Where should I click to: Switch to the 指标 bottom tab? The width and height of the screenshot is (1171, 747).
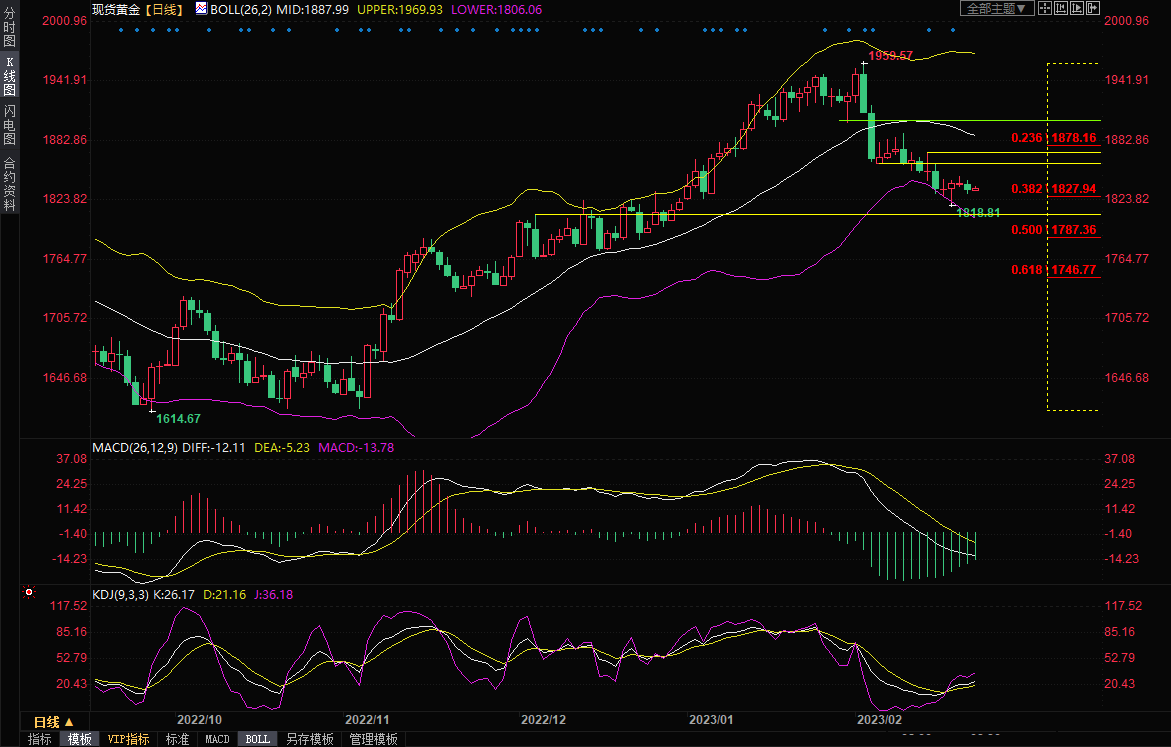(x=40, y=739)
